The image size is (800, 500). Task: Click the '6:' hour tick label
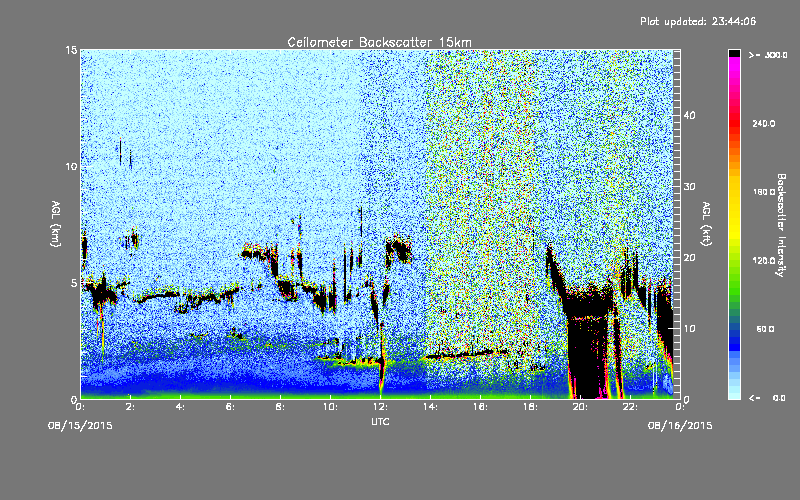[x=230, y=407]
